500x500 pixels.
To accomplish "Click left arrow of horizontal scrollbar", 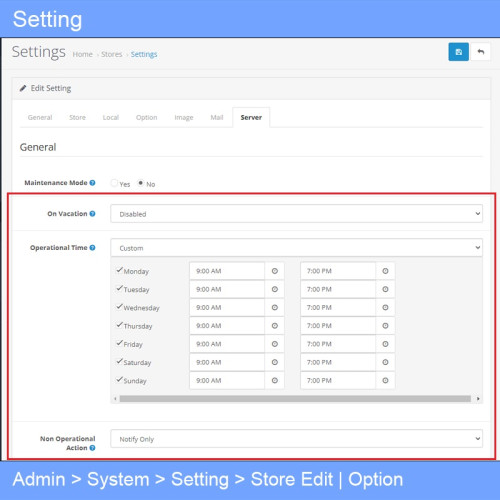I will 115,399.
